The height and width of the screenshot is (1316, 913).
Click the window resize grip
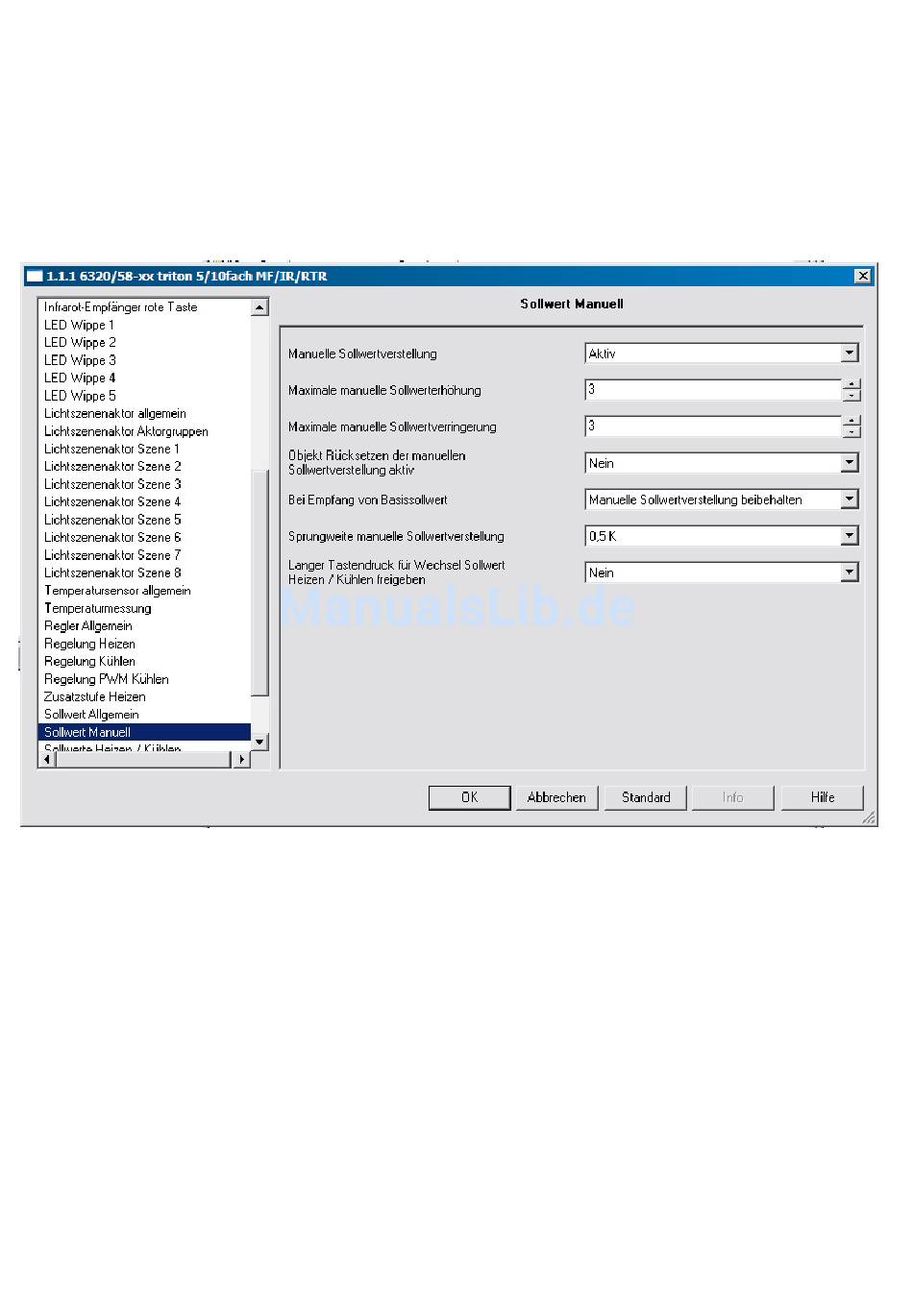pyautogui.click(x=869, y=817)
